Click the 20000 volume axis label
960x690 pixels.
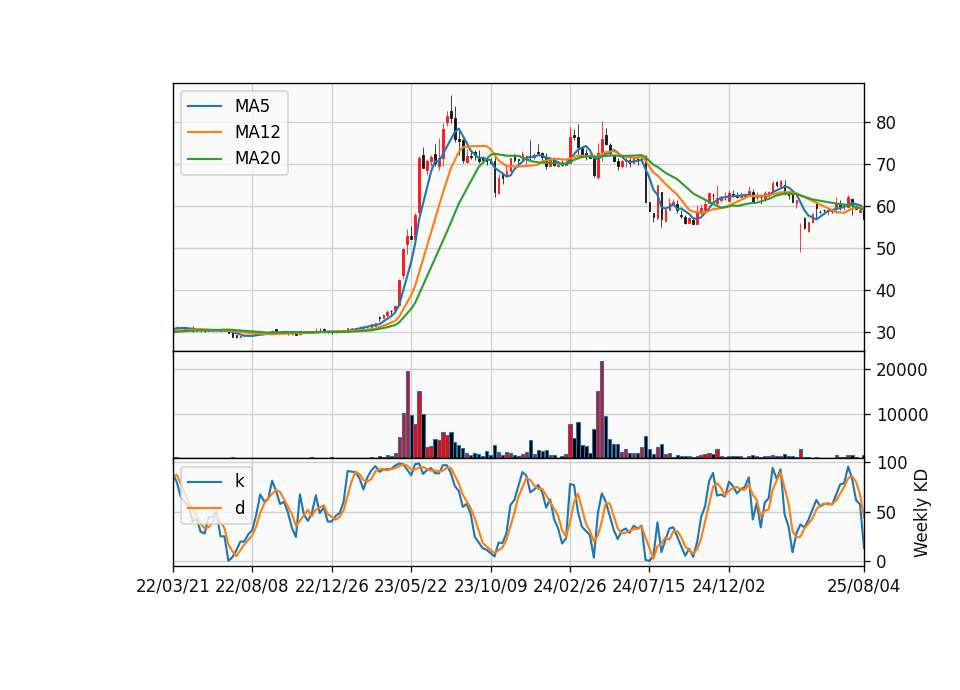tap(902, 370)
